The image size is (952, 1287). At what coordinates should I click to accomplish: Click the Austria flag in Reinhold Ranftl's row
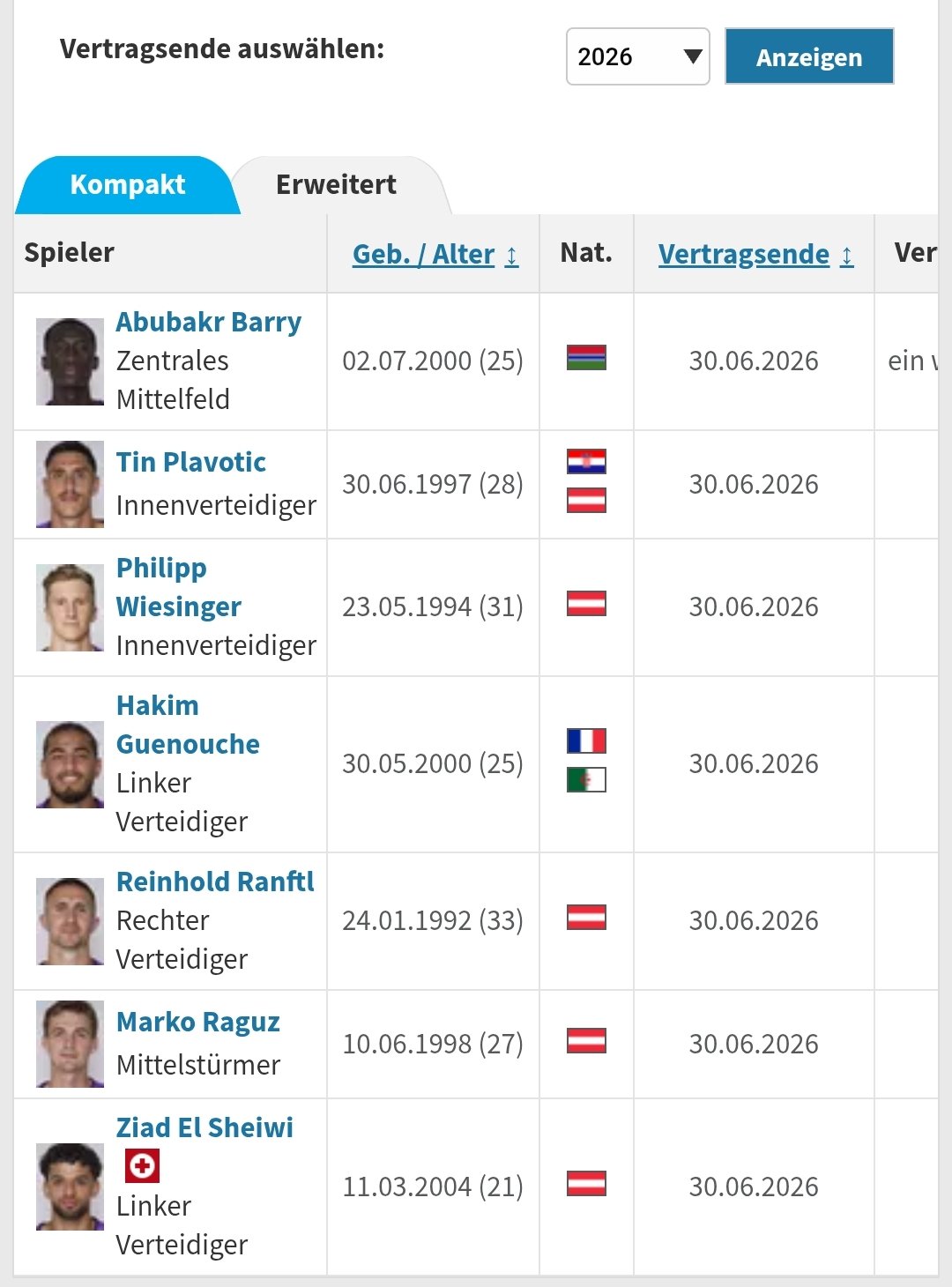[x=586, y=918]
